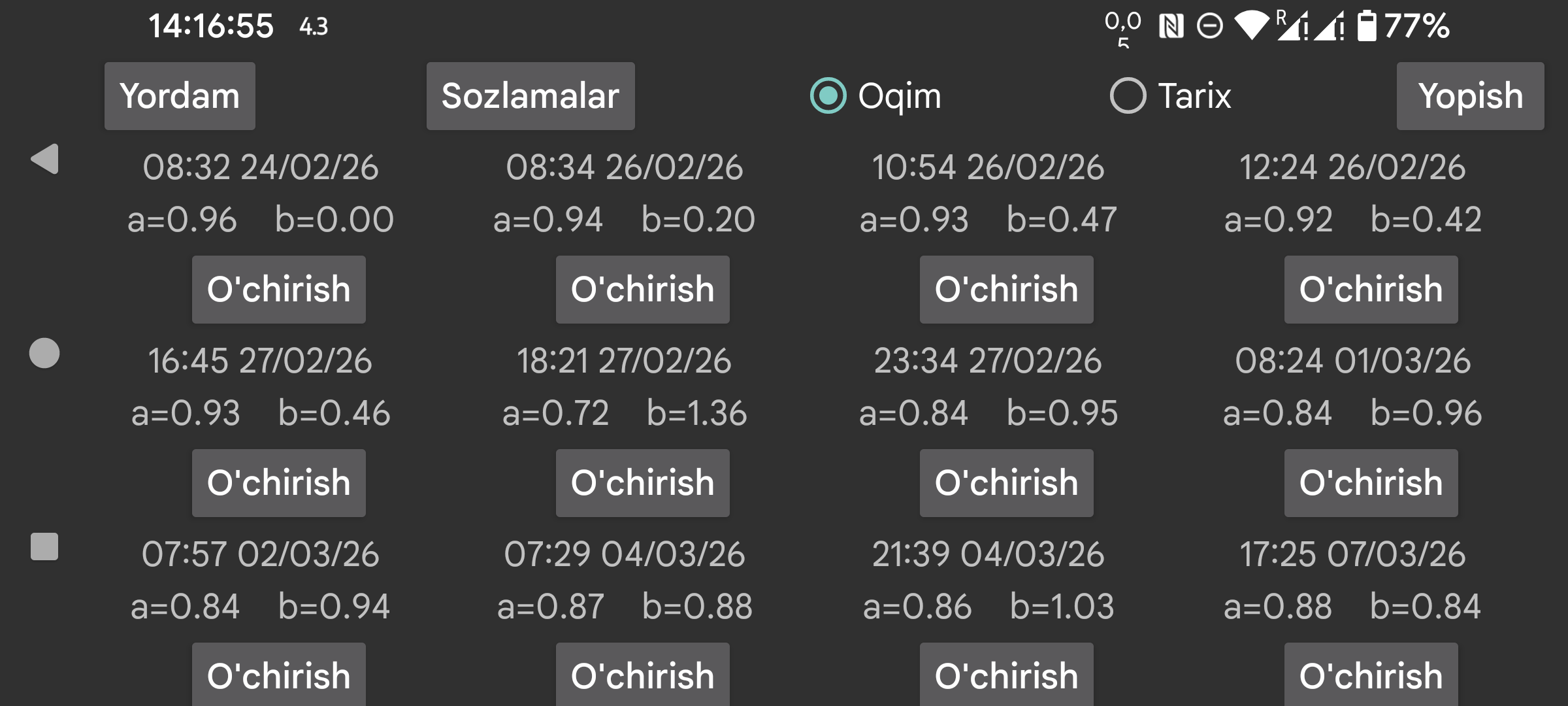Tap the 14:16:55 clock in the status bar

pos(210,26)
